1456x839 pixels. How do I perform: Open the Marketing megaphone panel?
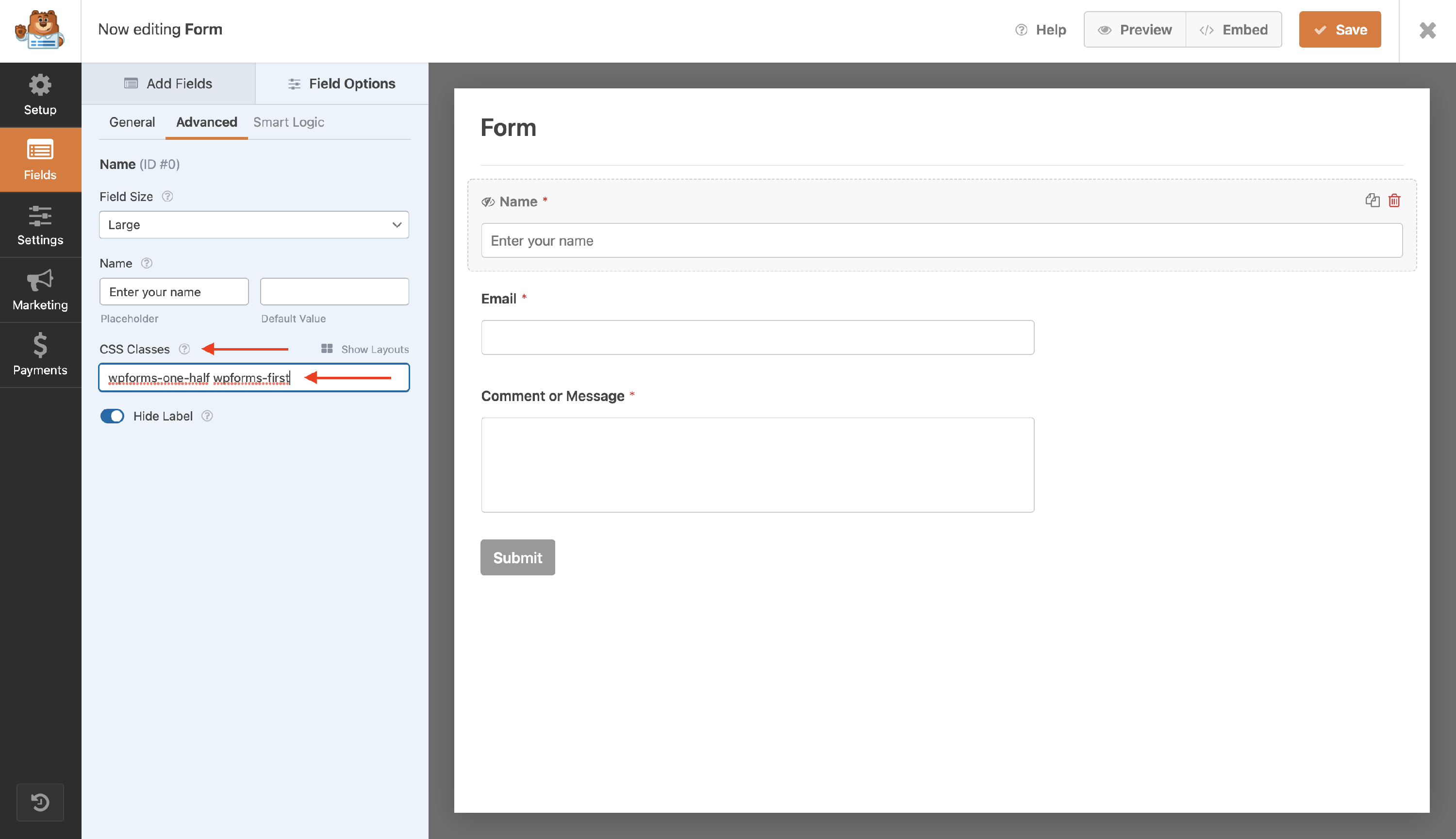click(40, 290)
